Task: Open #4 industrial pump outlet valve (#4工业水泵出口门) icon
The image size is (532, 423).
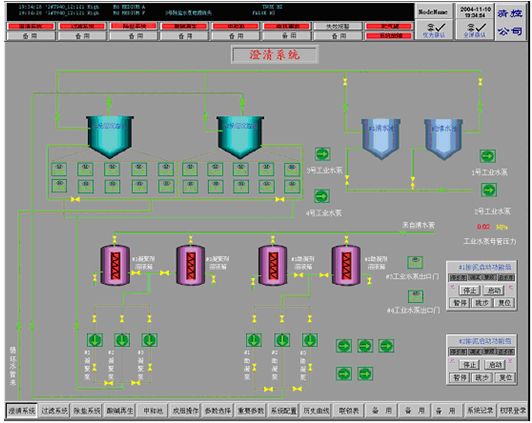Action: click(415, 296)
